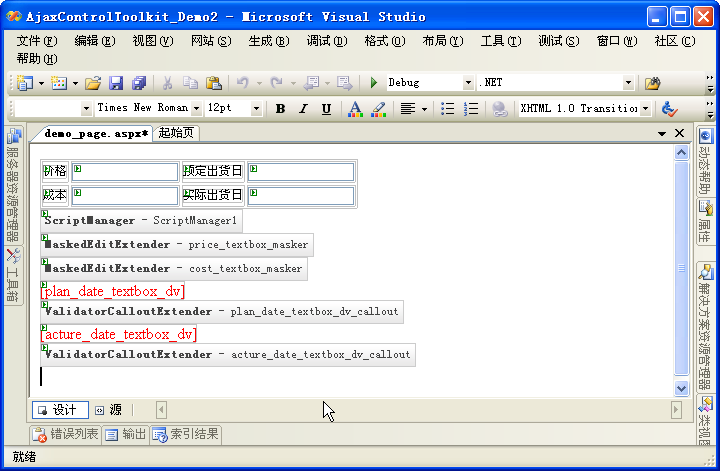The width and height of the screenshot is (720, 471).
Task: Open the 编辑(E) menu
Action: pos(95,41)
